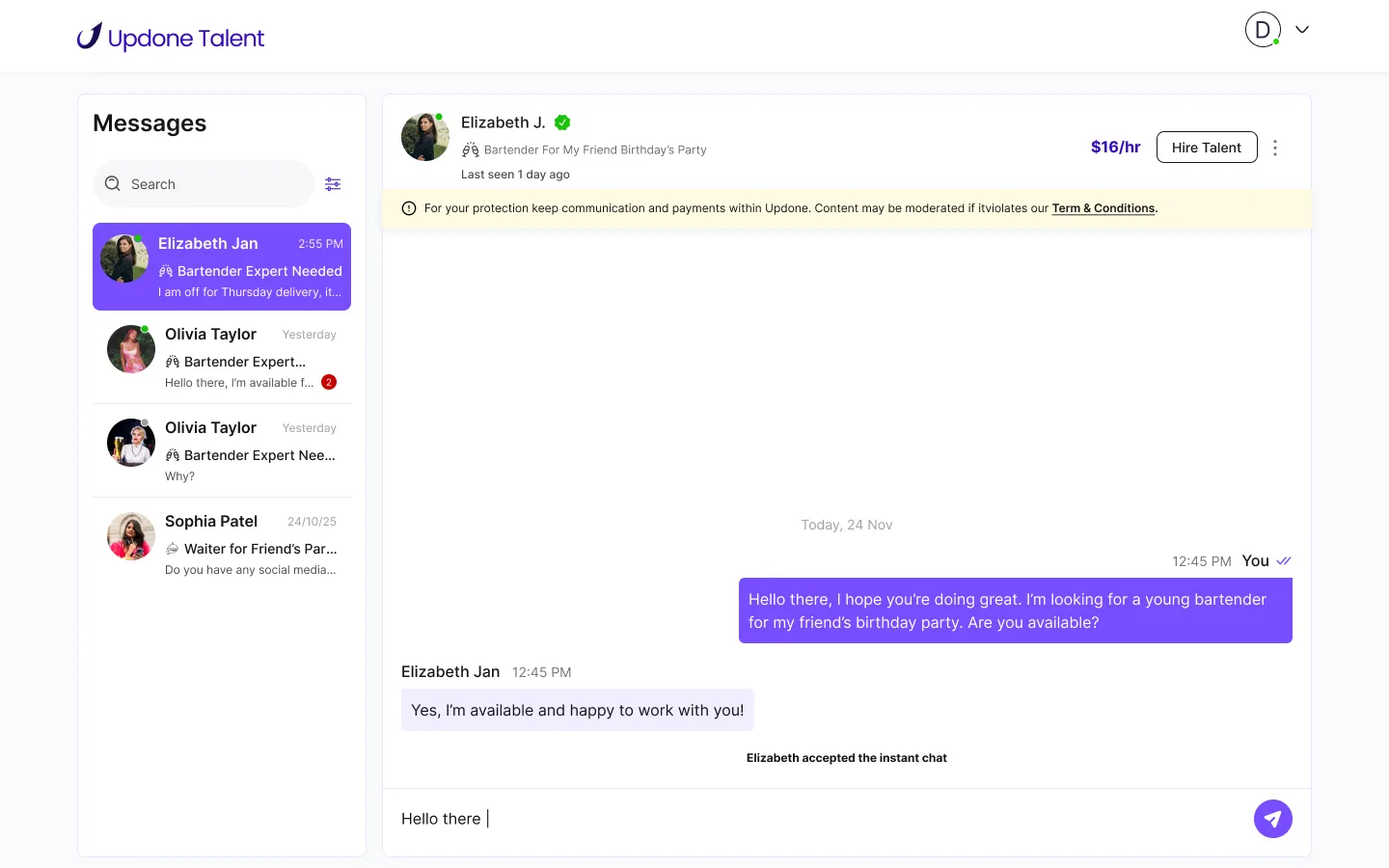Send the message with the paper plane button
This screenshot has height=868, width=1389.
point(1273,819)
